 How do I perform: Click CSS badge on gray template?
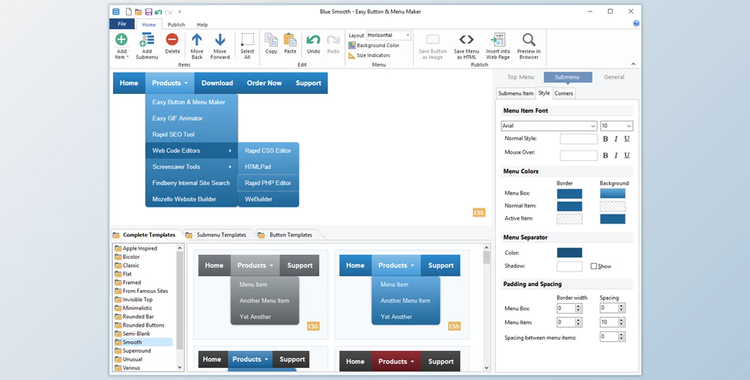(x=313, y=326)
